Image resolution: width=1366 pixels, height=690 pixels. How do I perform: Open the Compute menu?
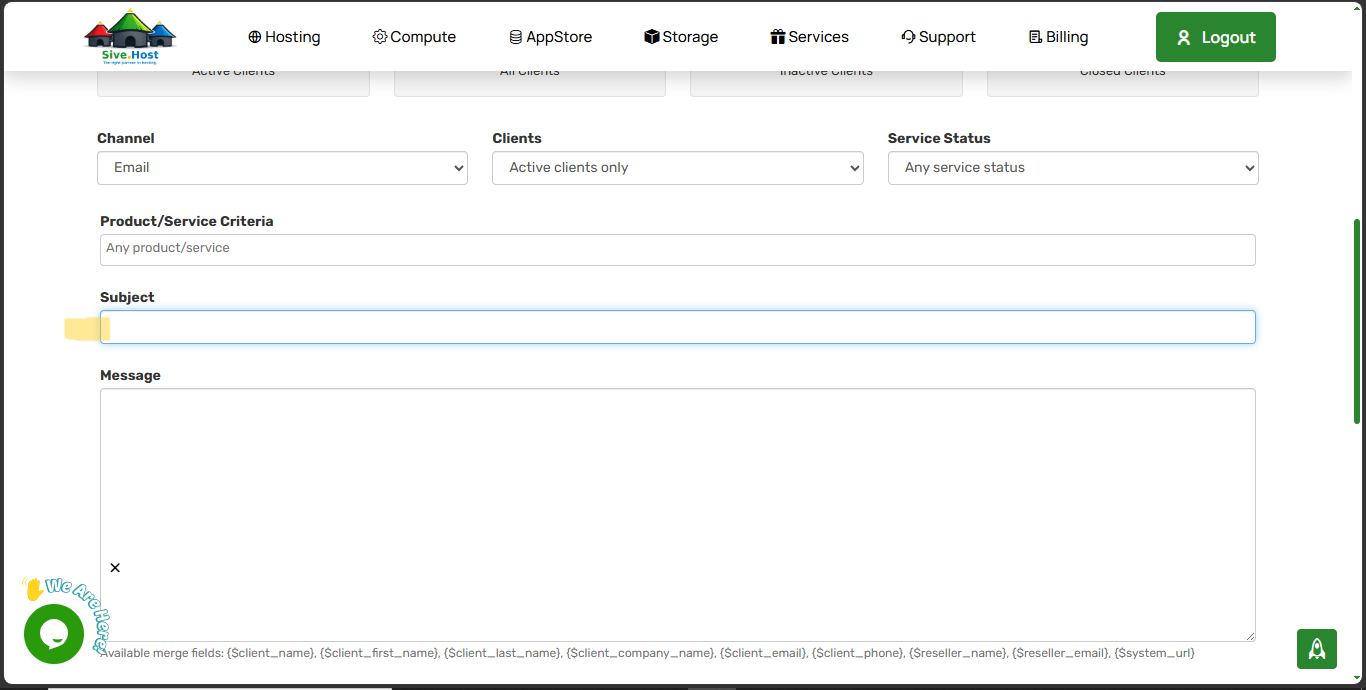click(x=414, y=37)
